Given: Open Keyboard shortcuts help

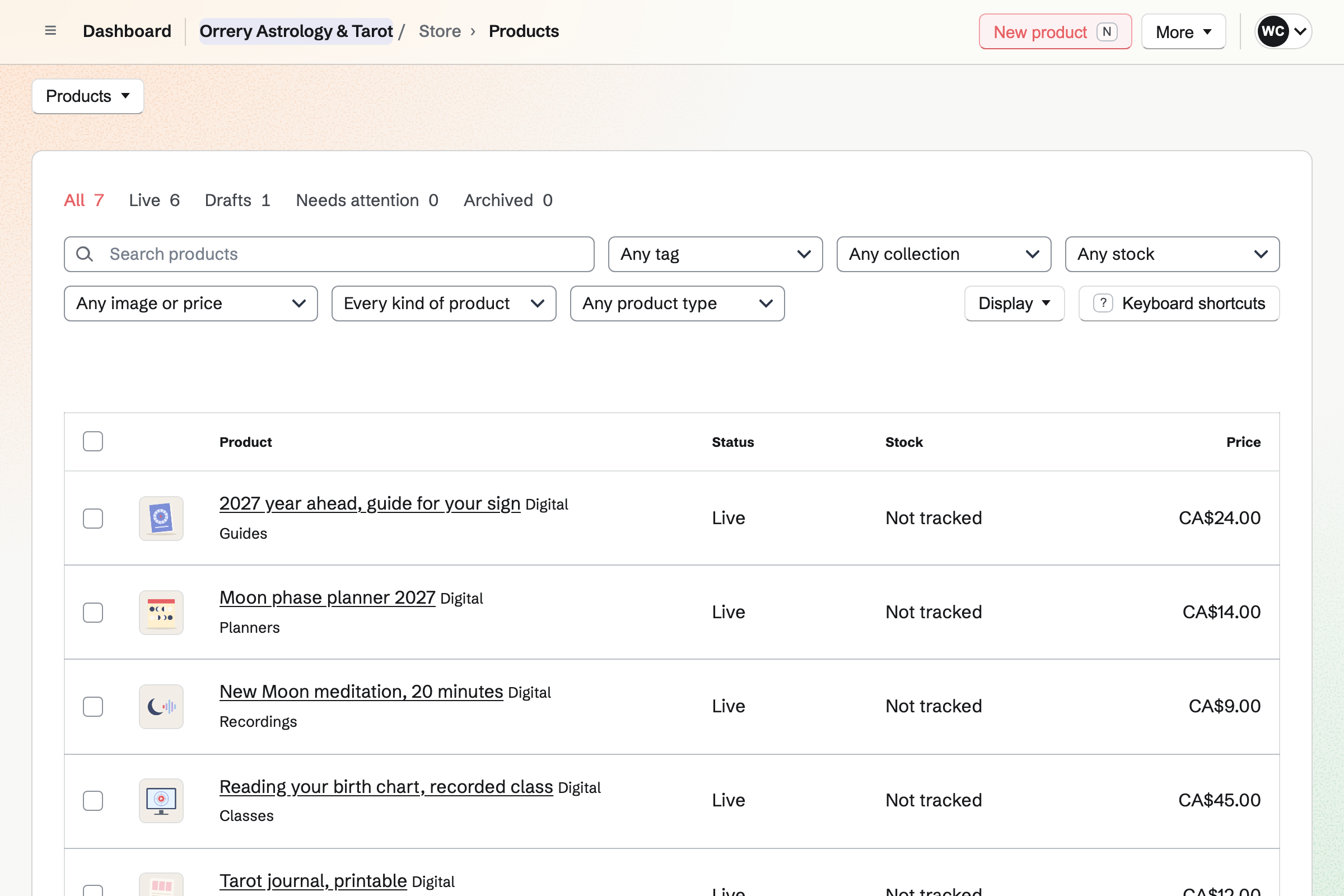Looking at the screenshot, I should tap(1178, 304).
